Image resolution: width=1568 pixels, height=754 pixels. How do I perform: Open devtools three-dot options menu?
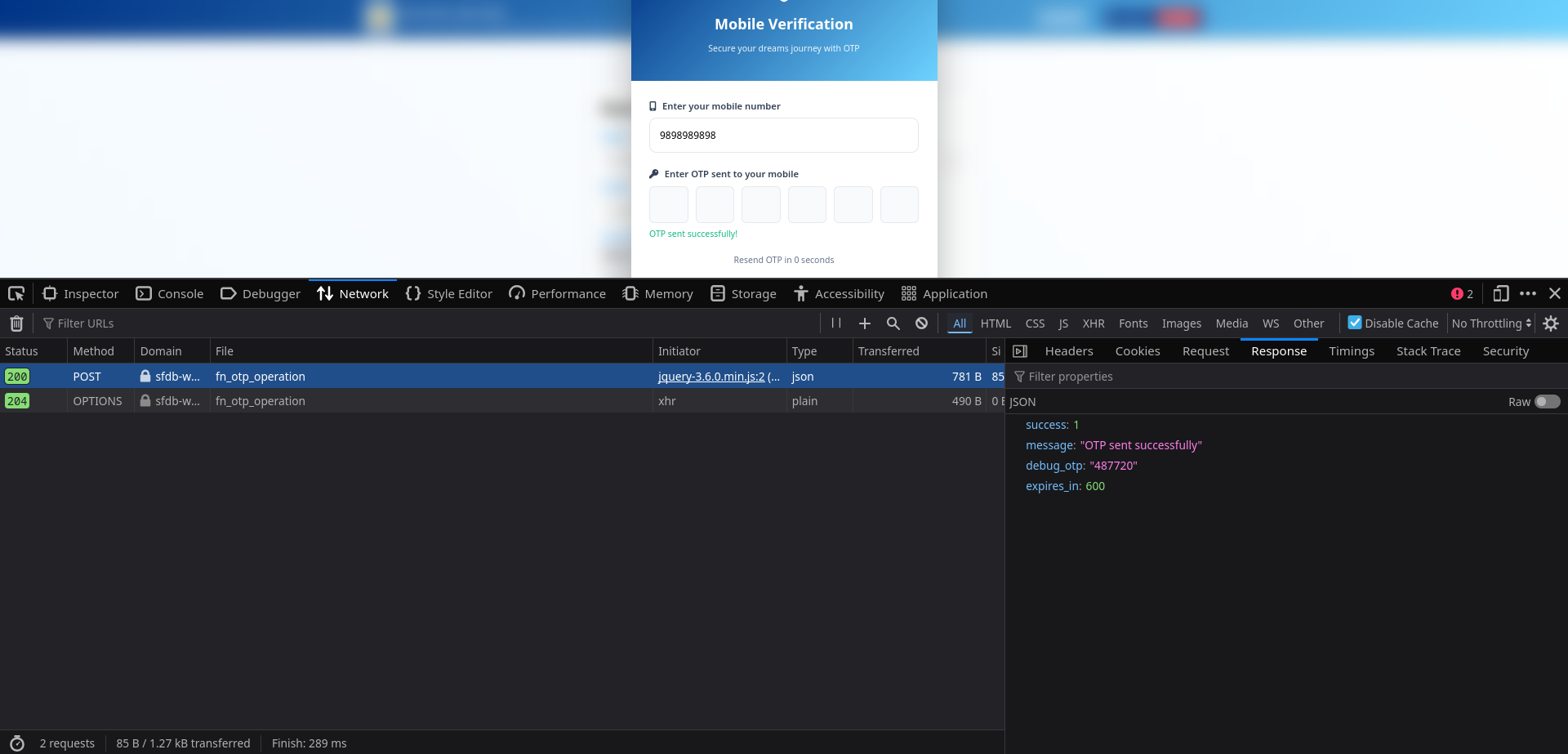tap(1528, 294)
